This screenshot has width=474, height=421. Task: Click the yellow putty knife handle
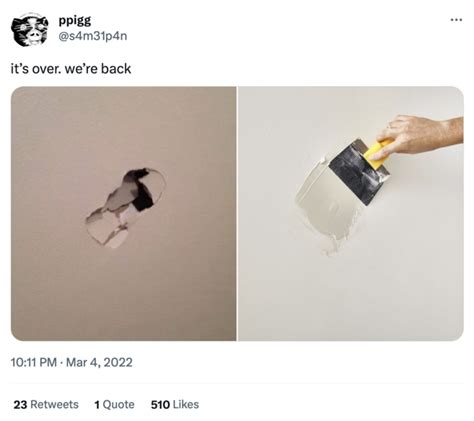pyautogui.click(x=378, y=155)
